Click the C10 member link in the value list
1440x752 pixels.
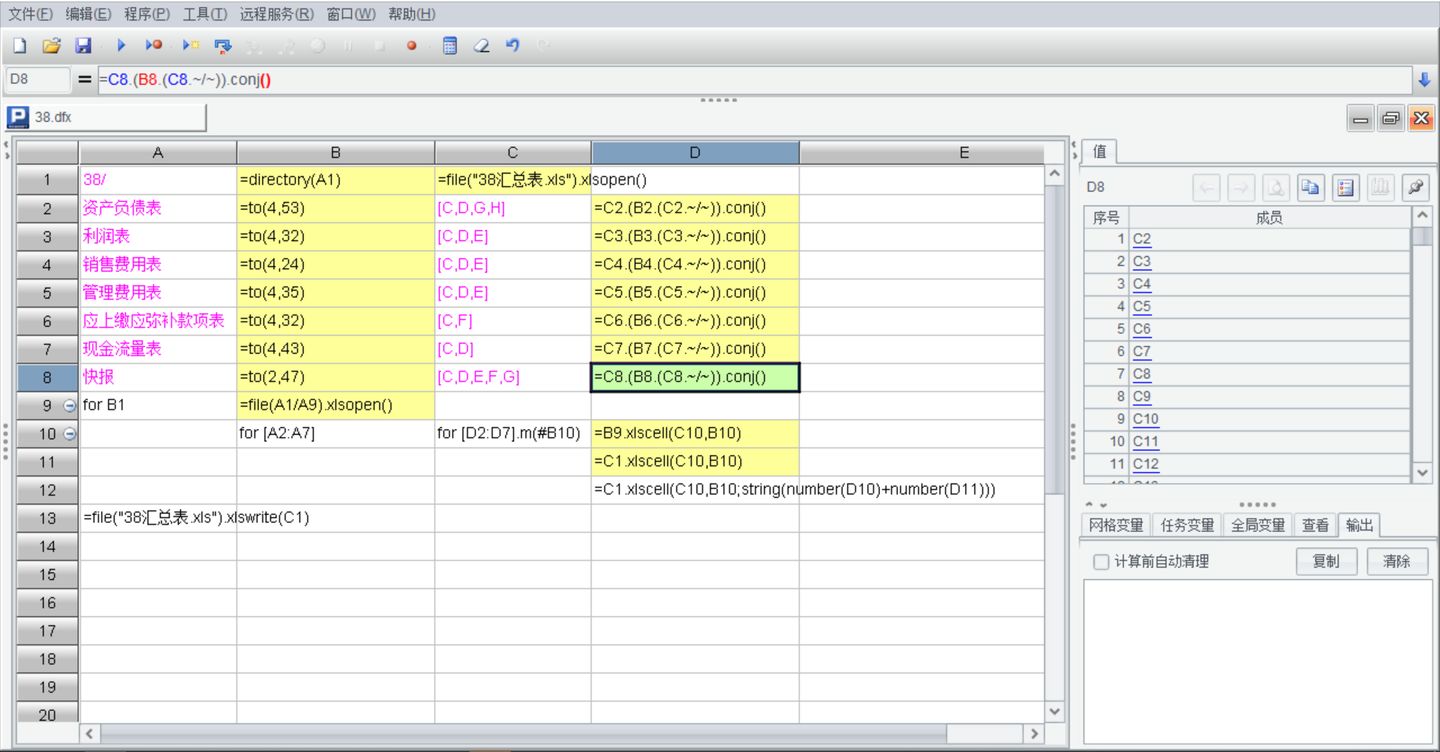pos(1146,419)
